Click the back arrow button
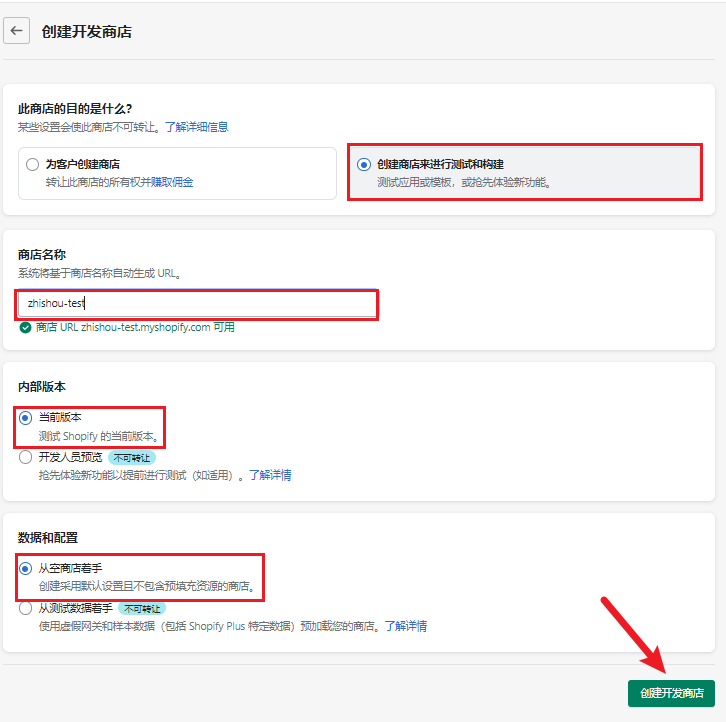726x722 pixels. [x=17, y=31]
